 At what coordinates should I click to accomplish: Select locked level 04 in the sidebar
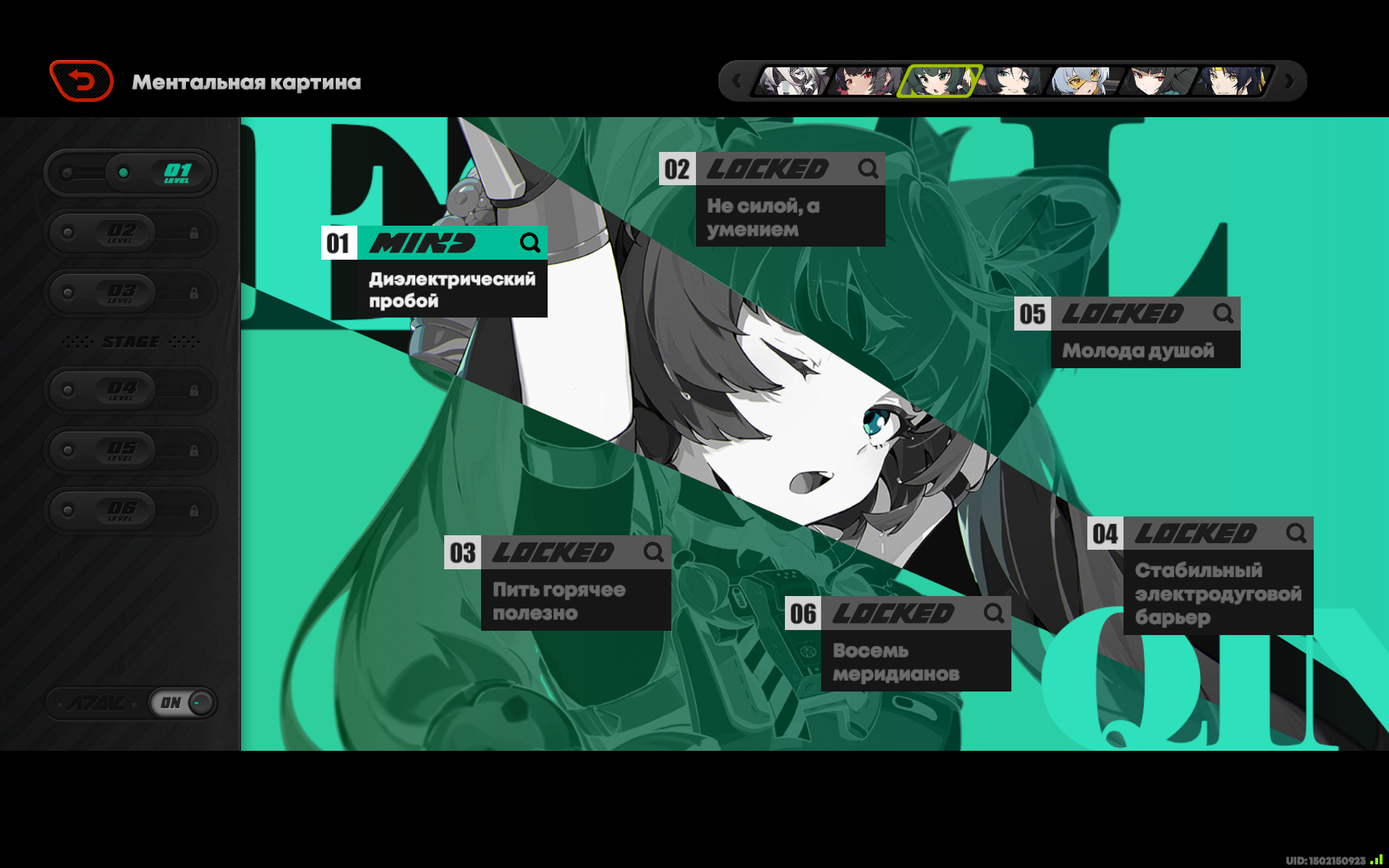[x=130, y=390]
